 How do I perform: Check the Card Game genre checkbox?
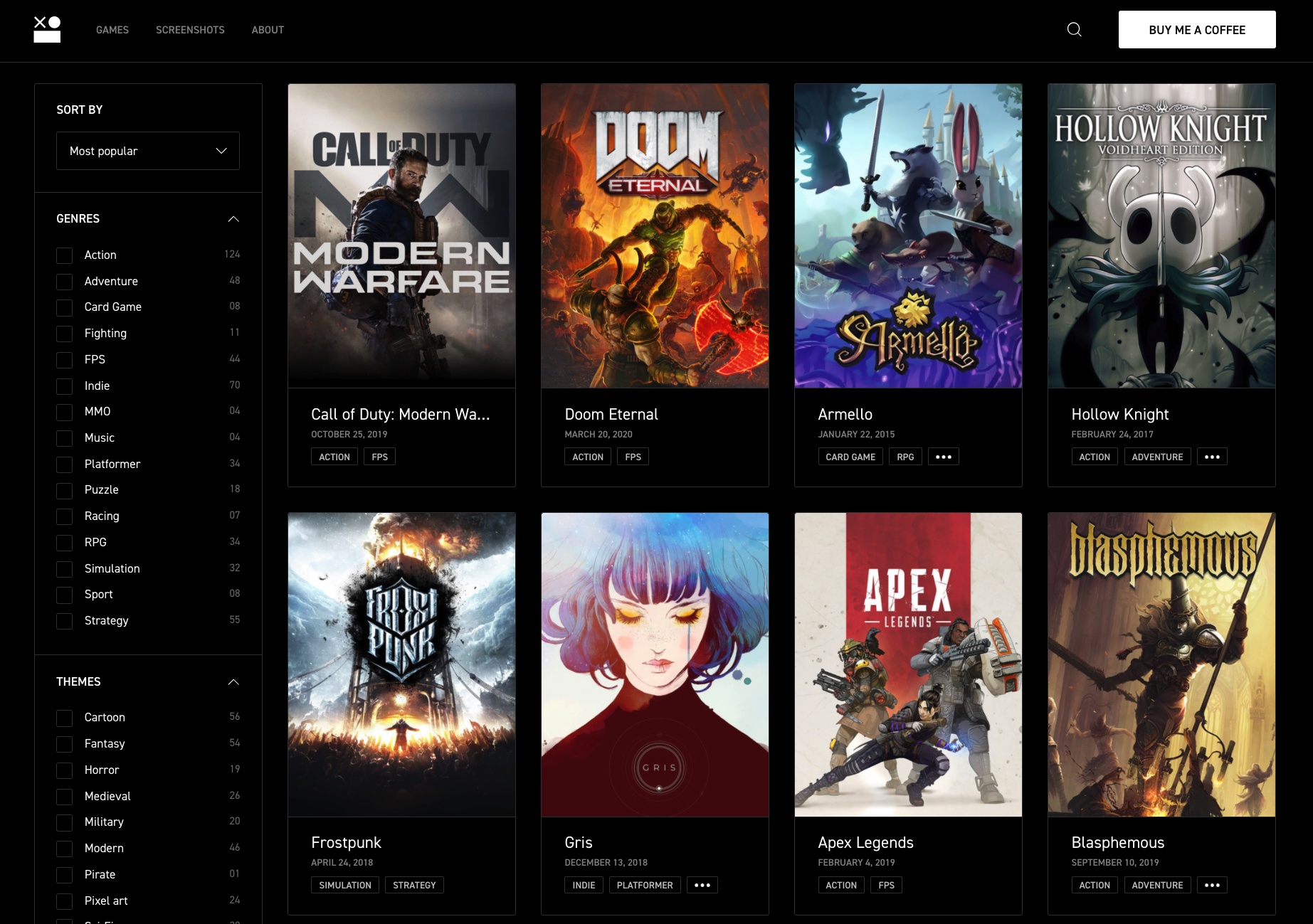pyautogui.click(x=65, y=307)
